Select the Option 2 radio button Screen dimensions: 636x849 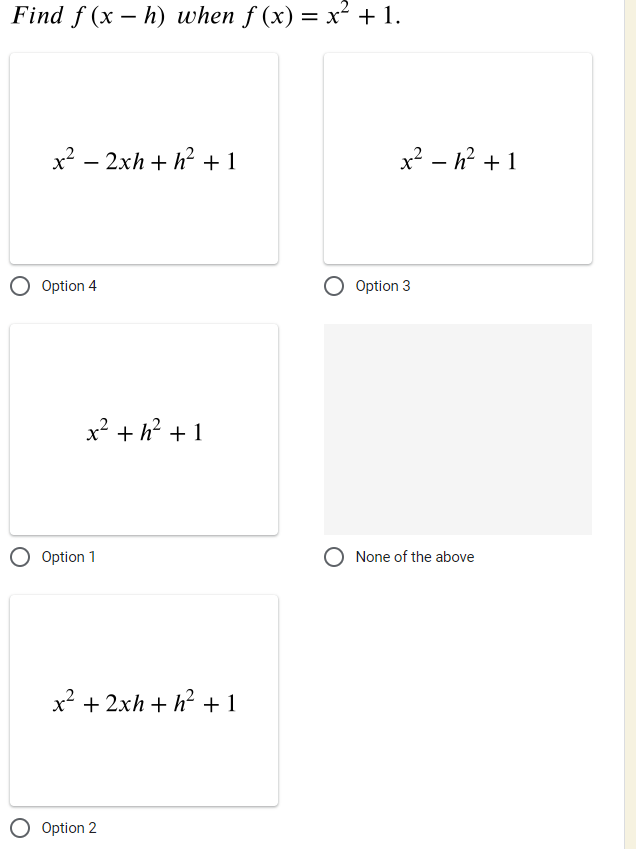(19, 828)
